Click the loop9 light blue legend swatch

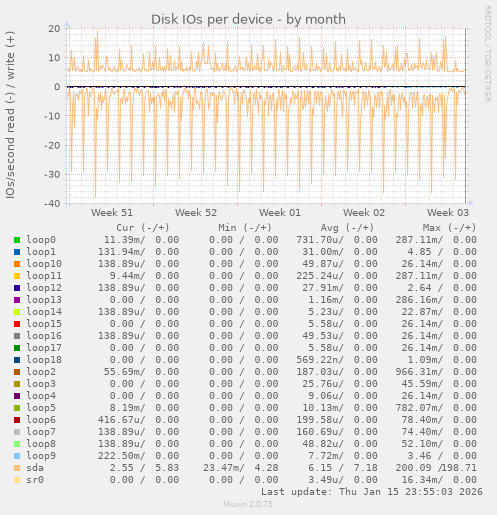point(17,456)
